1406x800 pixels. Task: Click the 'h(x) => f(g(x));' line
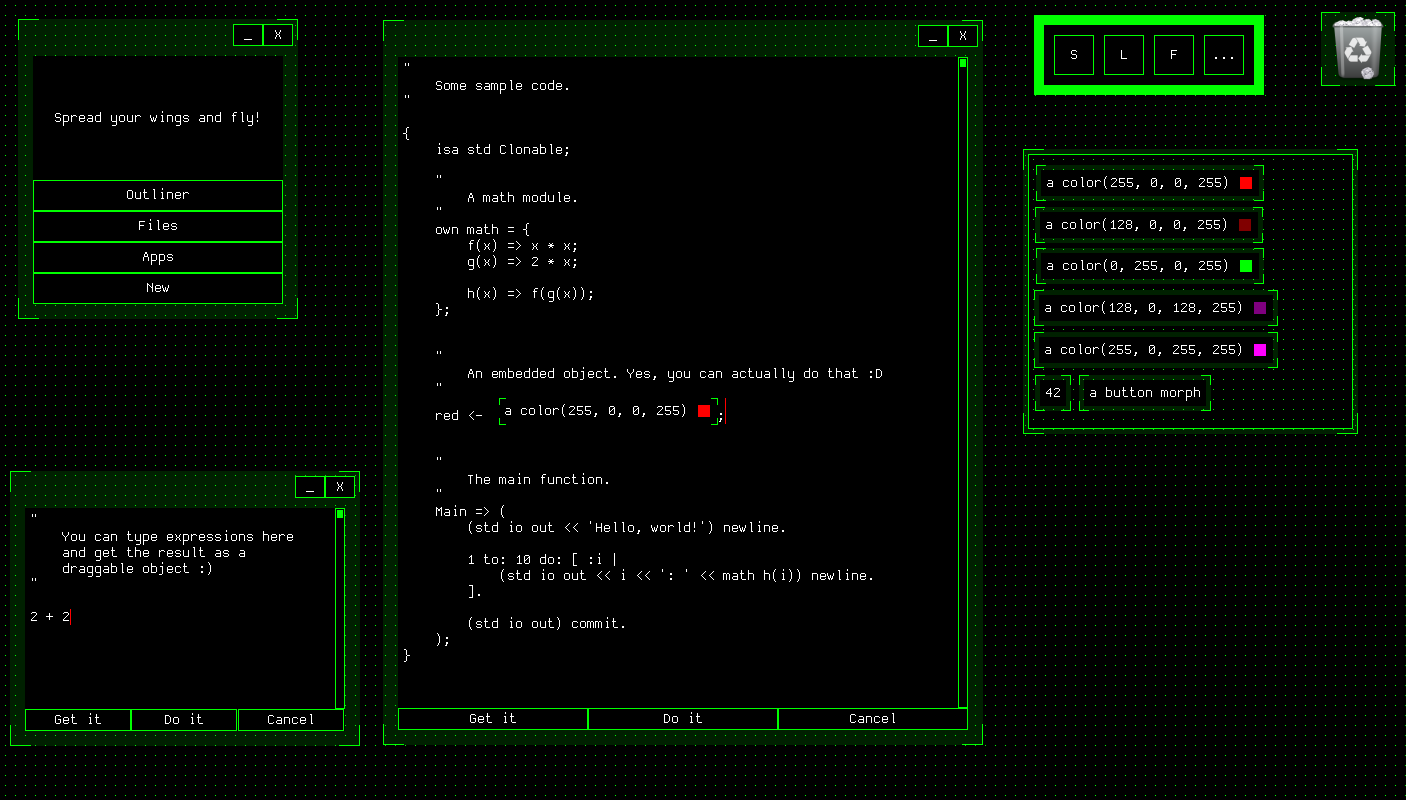pyautogui.click(x=530, y=294)
